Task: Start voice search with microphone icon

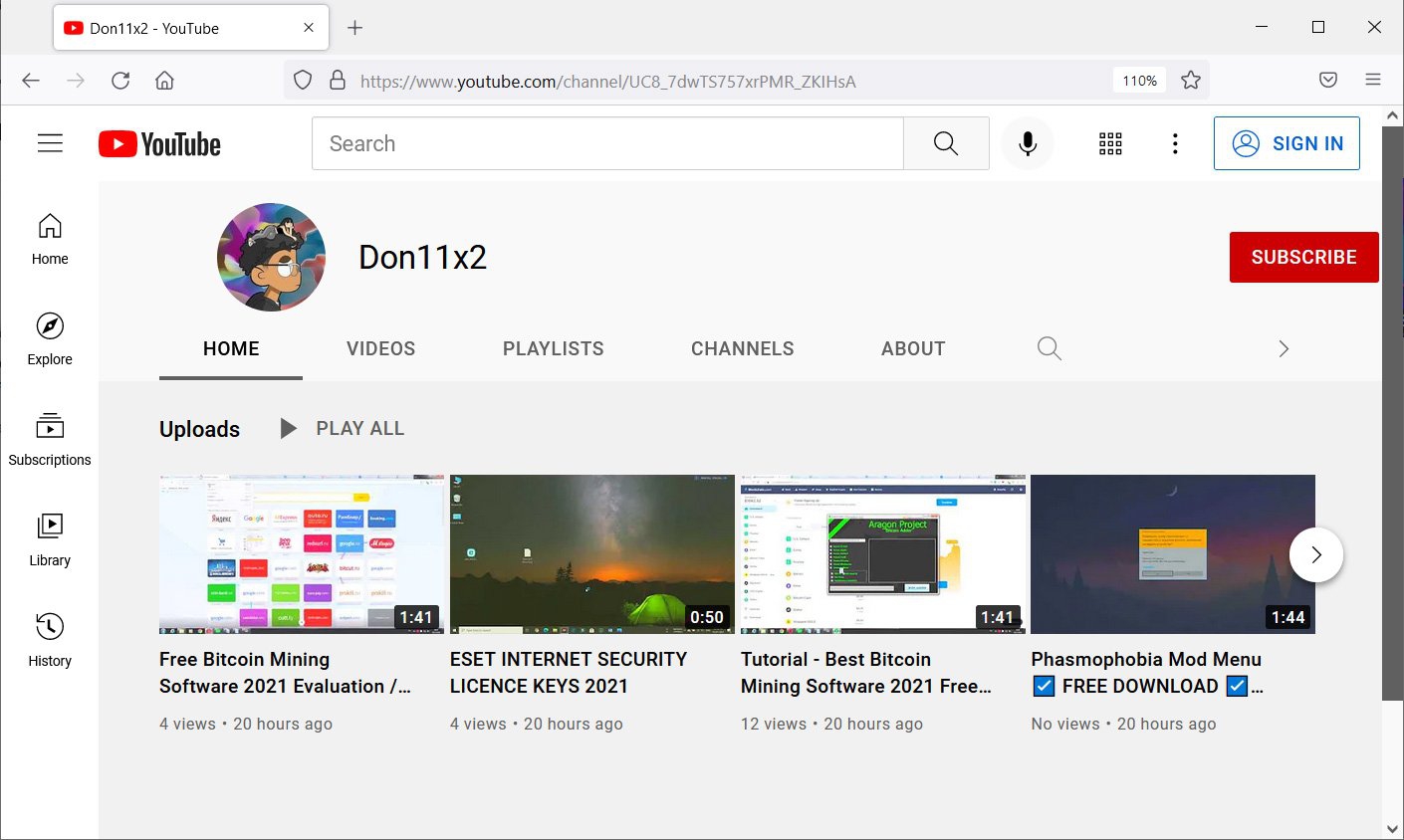Action: pos(1028,143)
